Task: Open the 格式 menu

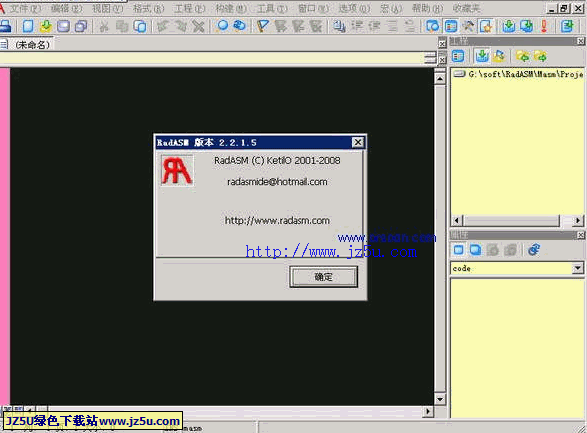Action: tap(148, 8)
